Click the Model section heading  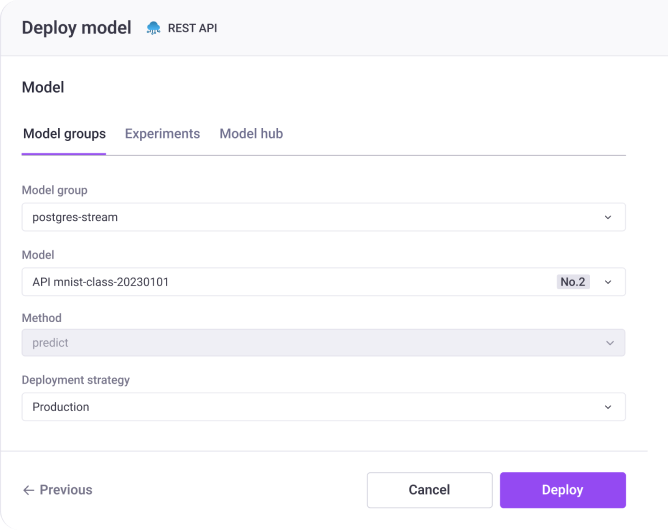(43, 87)
